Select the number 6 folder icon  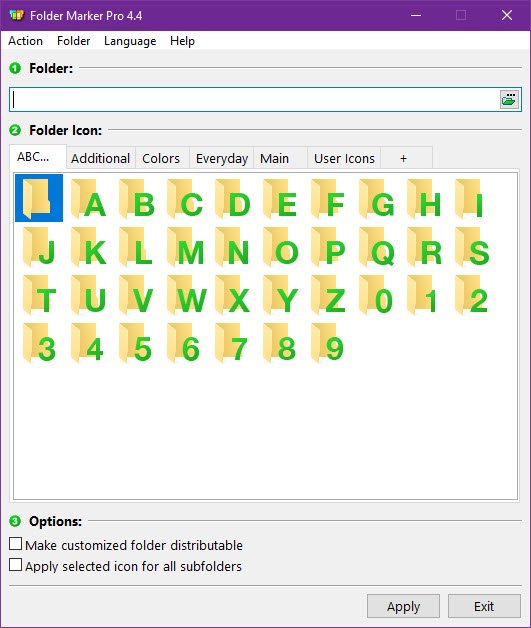click(183, 342)
